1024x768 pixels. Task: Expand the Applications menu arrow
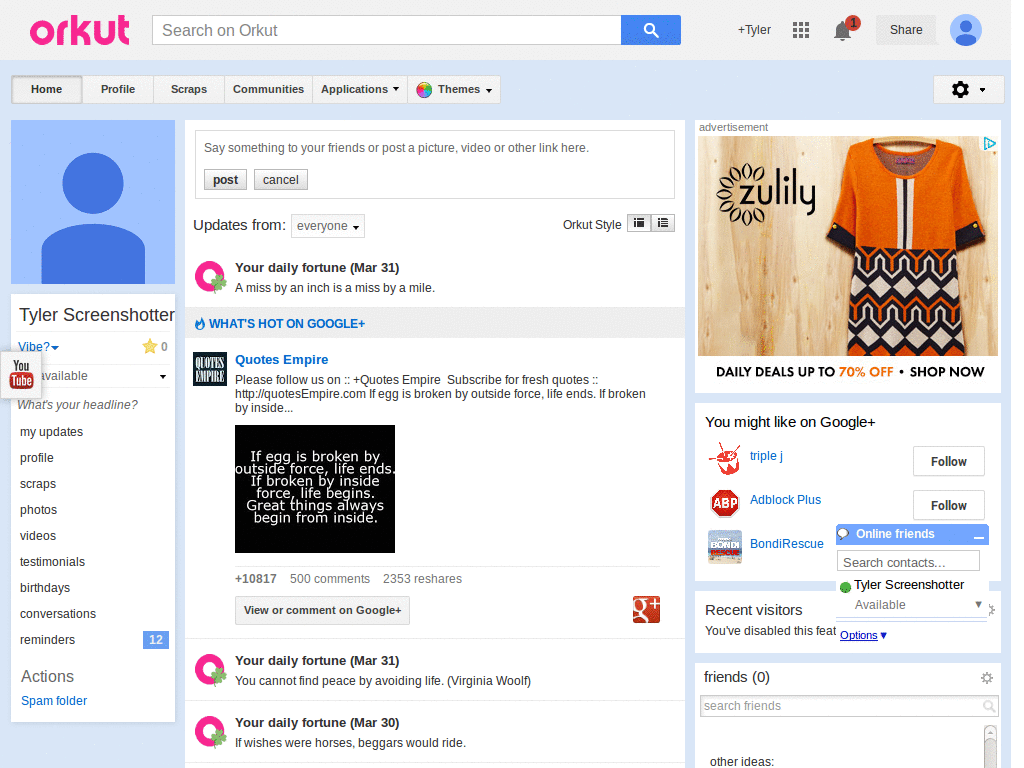coord(396,89)
